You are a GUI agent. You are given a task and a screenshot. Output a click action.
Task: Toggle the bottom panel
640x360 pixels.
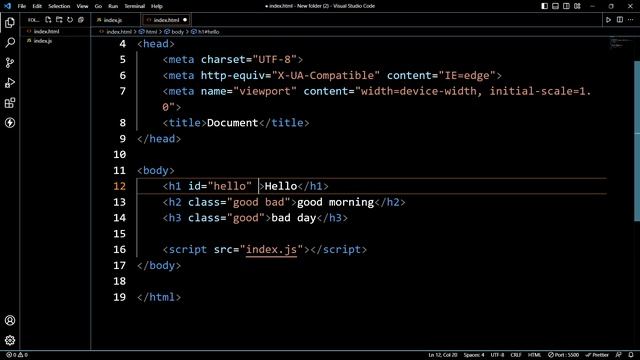pos(556,6)
